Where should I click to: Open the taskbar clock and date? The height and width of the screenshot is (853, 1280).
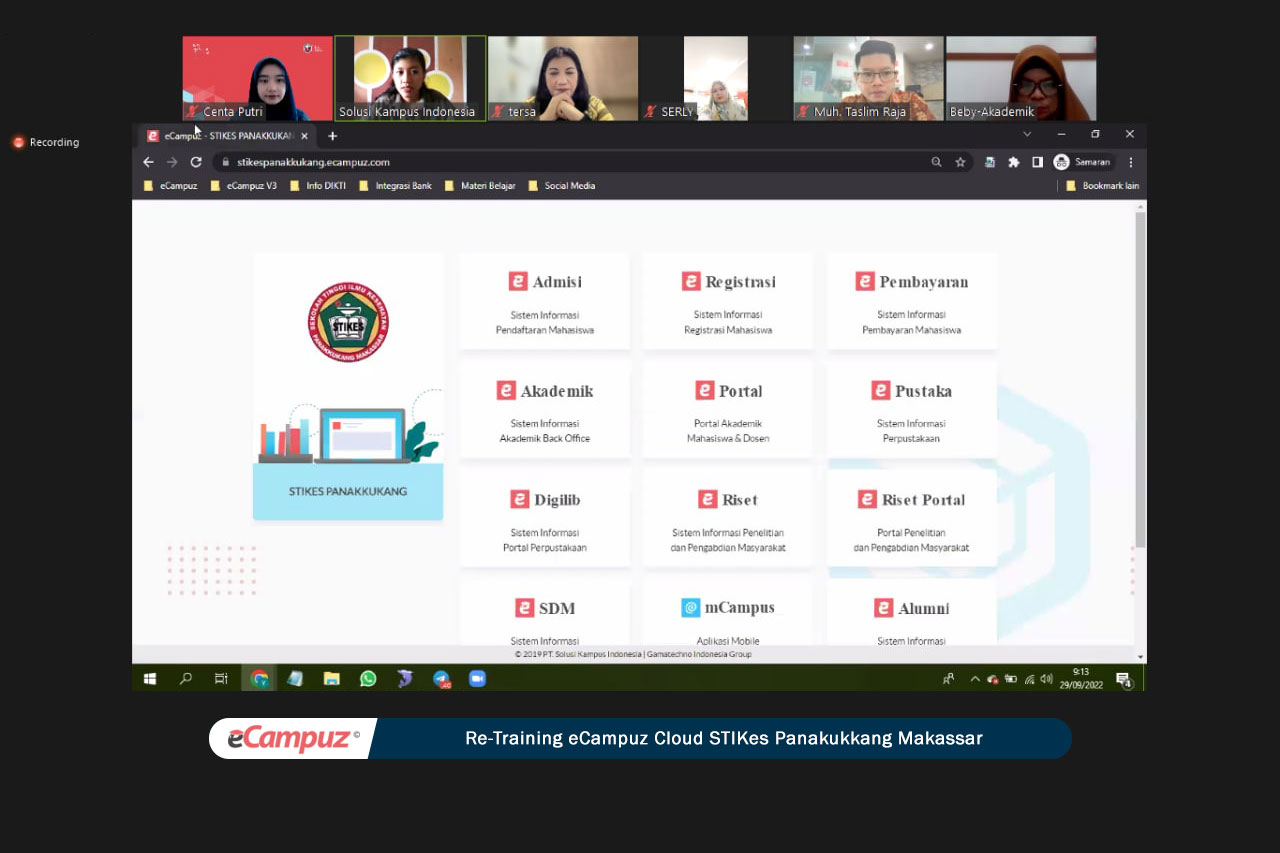(1081, 678)
